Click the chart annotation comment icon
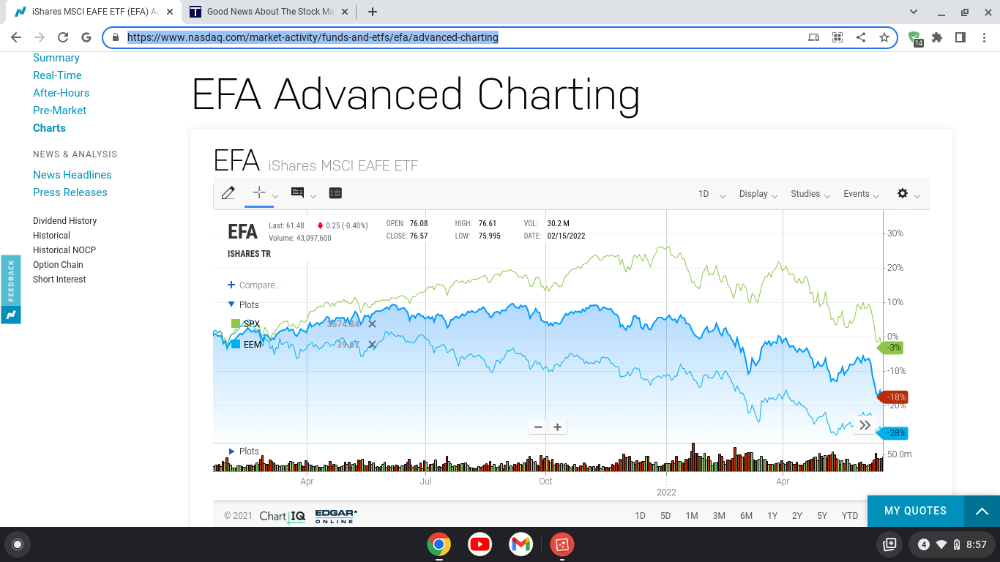Image resolution: width=1000 pixels, height=562 pixels. [297, 193]
